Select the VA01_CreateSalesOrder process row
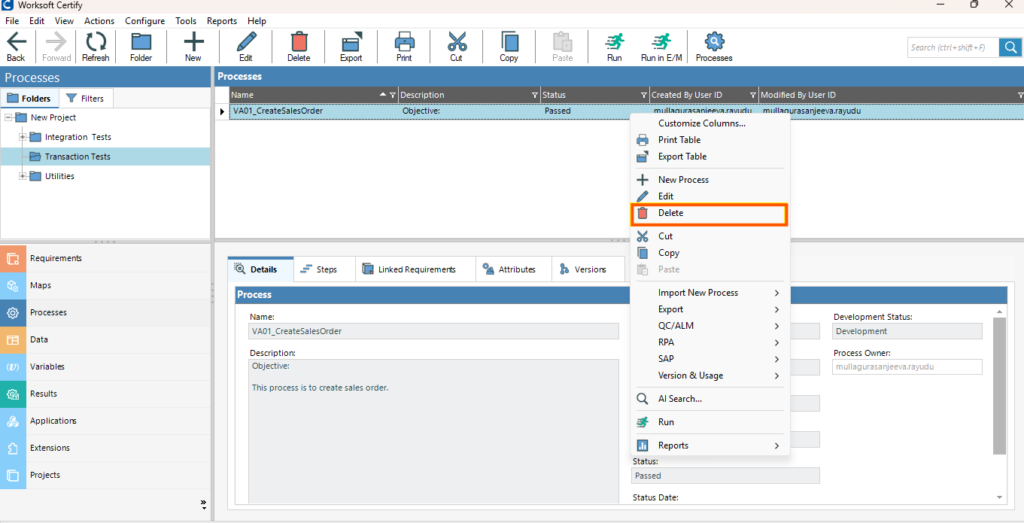Image resolution: width=1024 pixels, height=523 pixels. (619, 111)
